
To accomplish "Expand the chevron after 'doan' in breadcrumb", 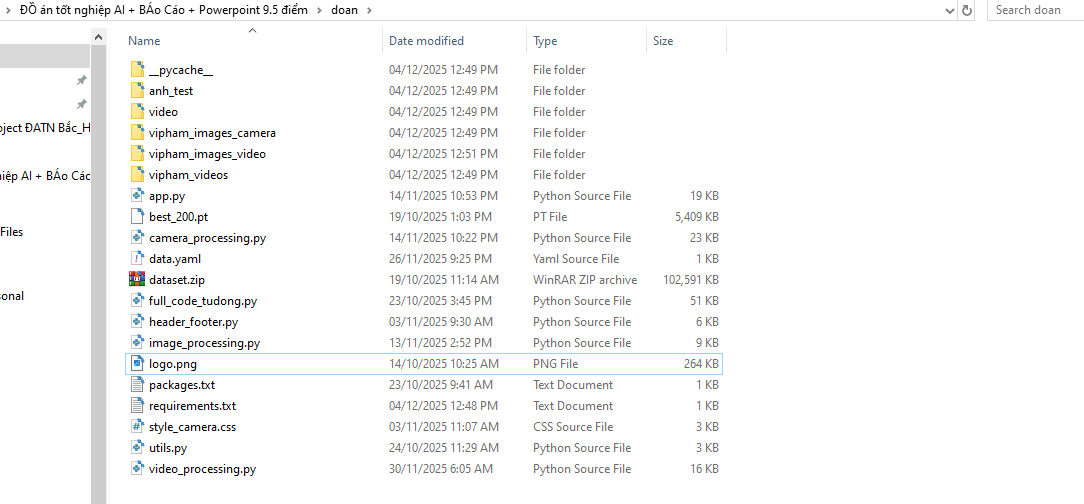I will coord(368,10).
